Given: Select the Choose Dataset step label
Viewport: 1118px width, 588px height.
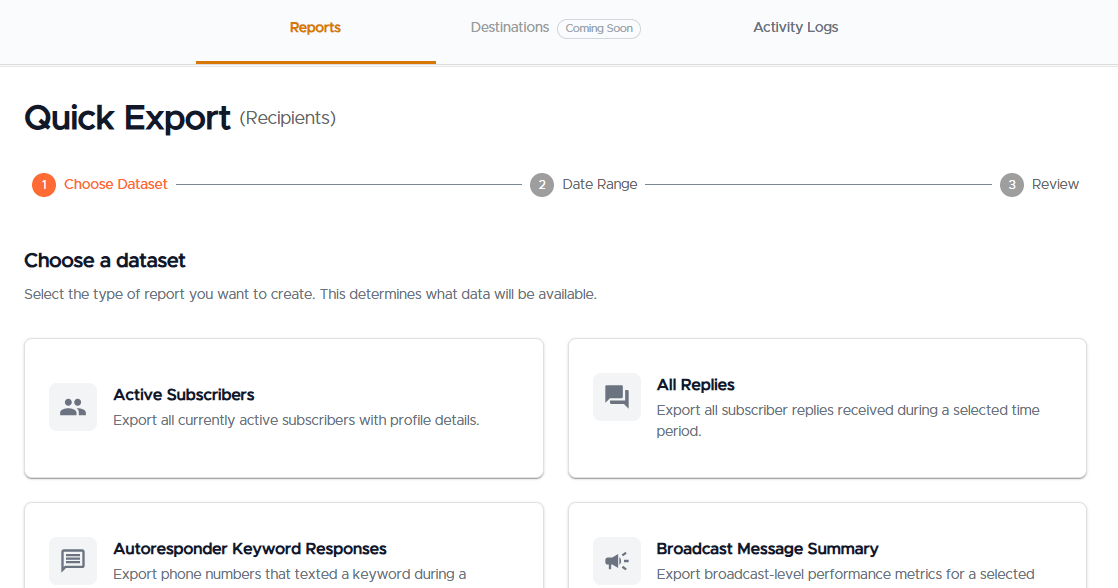Looking at the screenshot, I should tap(116, 185).
